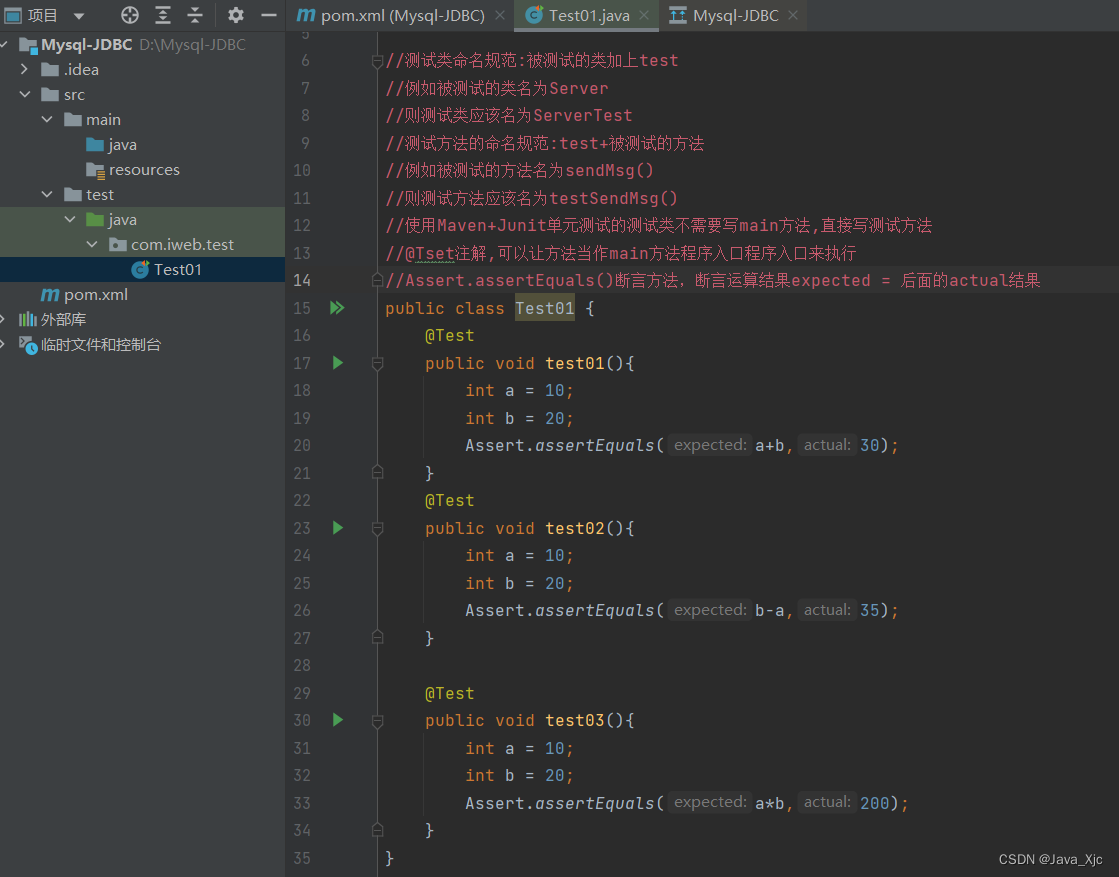Fold the comment block at line 6

point(378,61)
